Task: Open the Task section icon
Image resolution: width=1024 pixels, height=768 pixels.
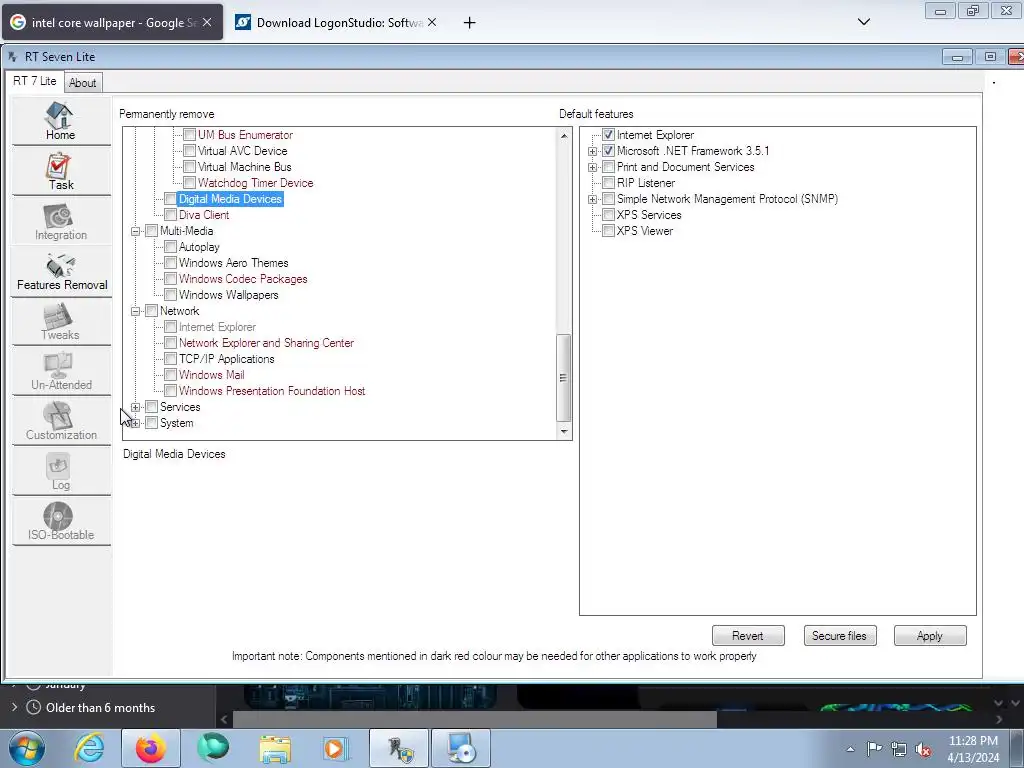Action: click(61, 171)
